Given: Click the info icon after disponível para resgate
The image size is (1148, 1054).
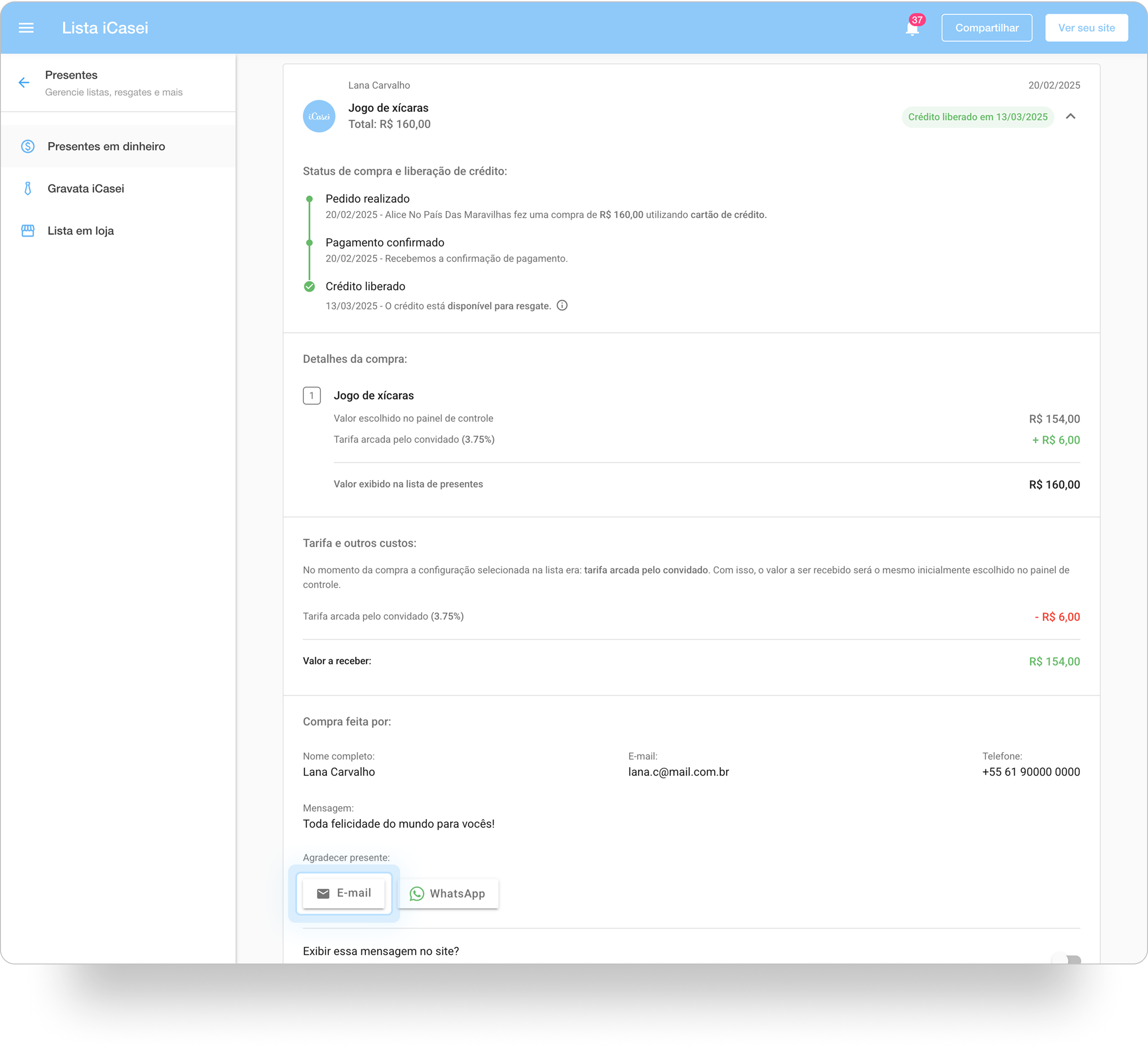Looking at the screenshot, I should 562,305.
